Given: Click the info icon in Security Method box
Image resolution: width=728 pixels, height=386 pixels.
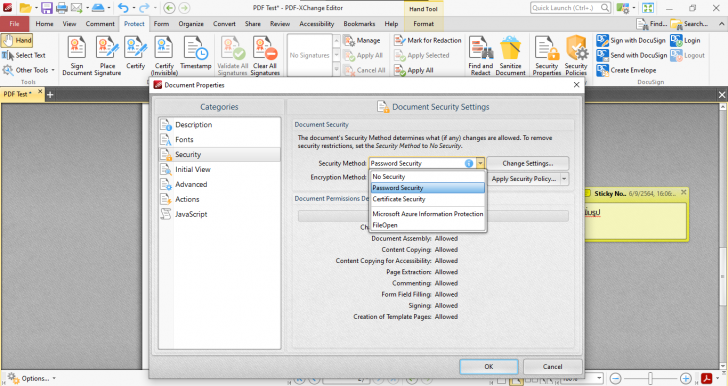Looking at the screenshot, I should click(x=469, y=164).
